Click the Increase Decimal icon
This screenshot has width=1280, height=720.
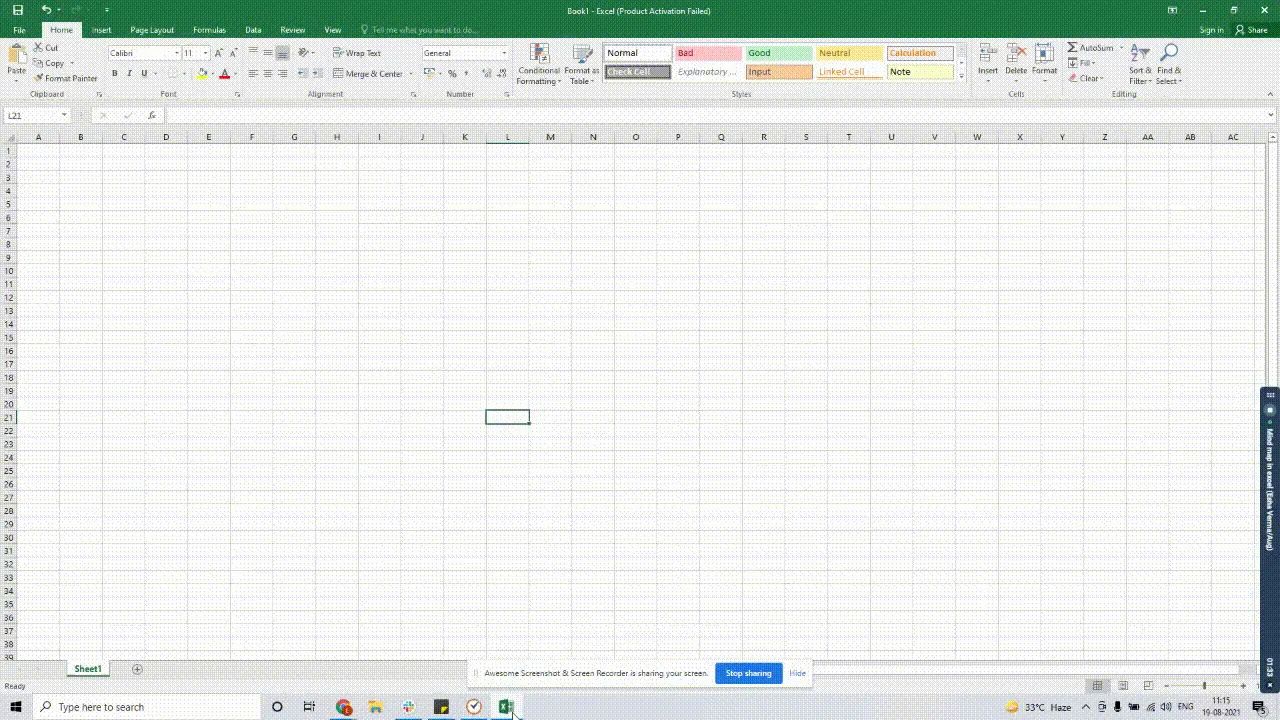[x=486, y=73]
